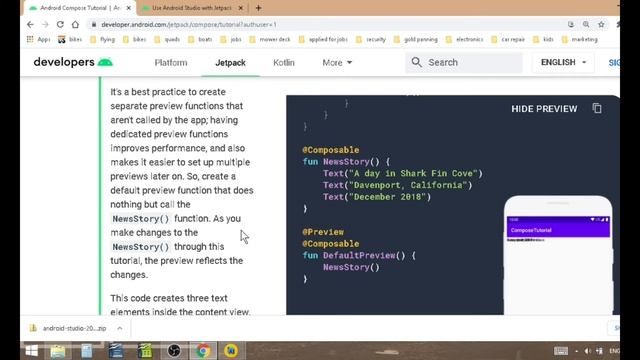Open the browser home page
This screenshot has width=640, height=360.
(75, 24)
